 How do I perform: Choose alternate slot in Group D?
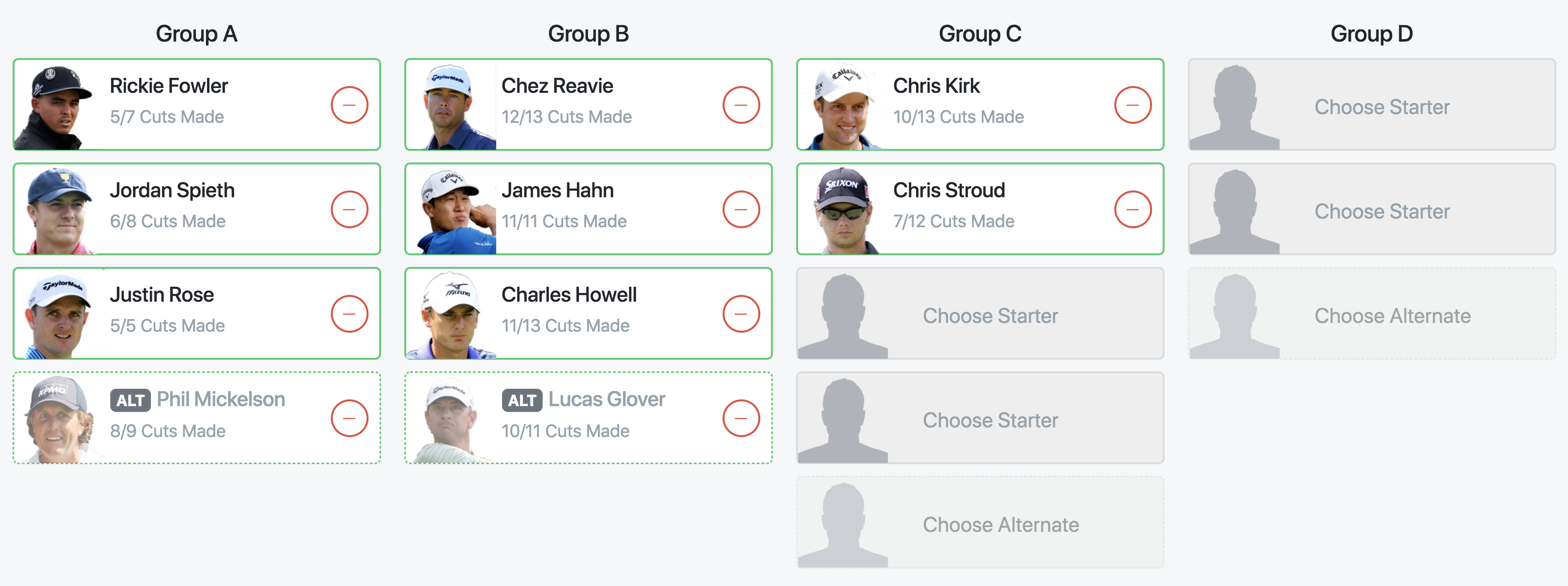click(1372, 314)
